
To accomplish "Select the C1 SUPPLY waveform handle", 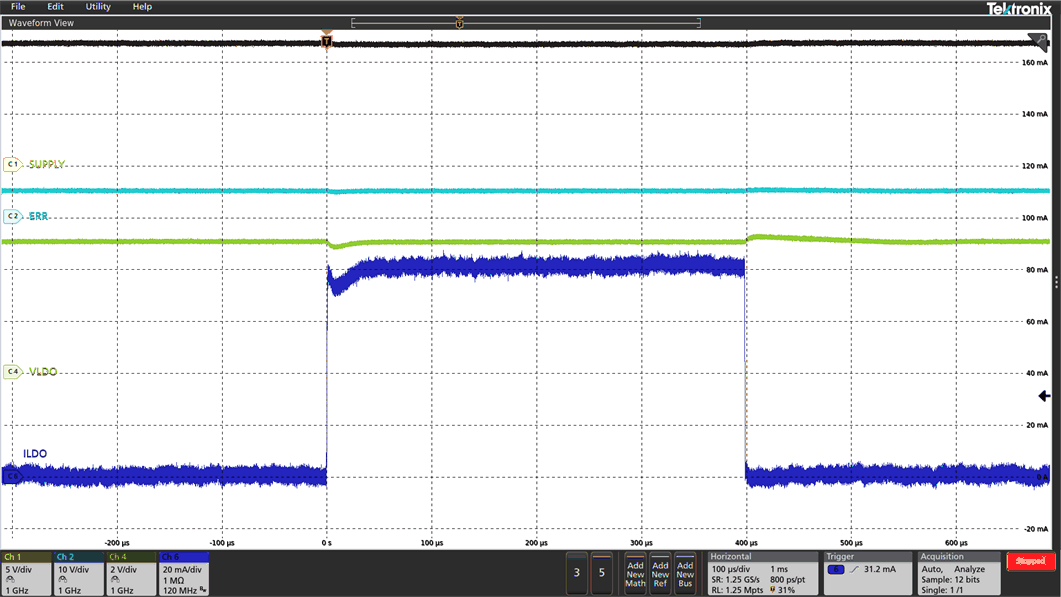I will pyautogui.click(x=12, y=164).
